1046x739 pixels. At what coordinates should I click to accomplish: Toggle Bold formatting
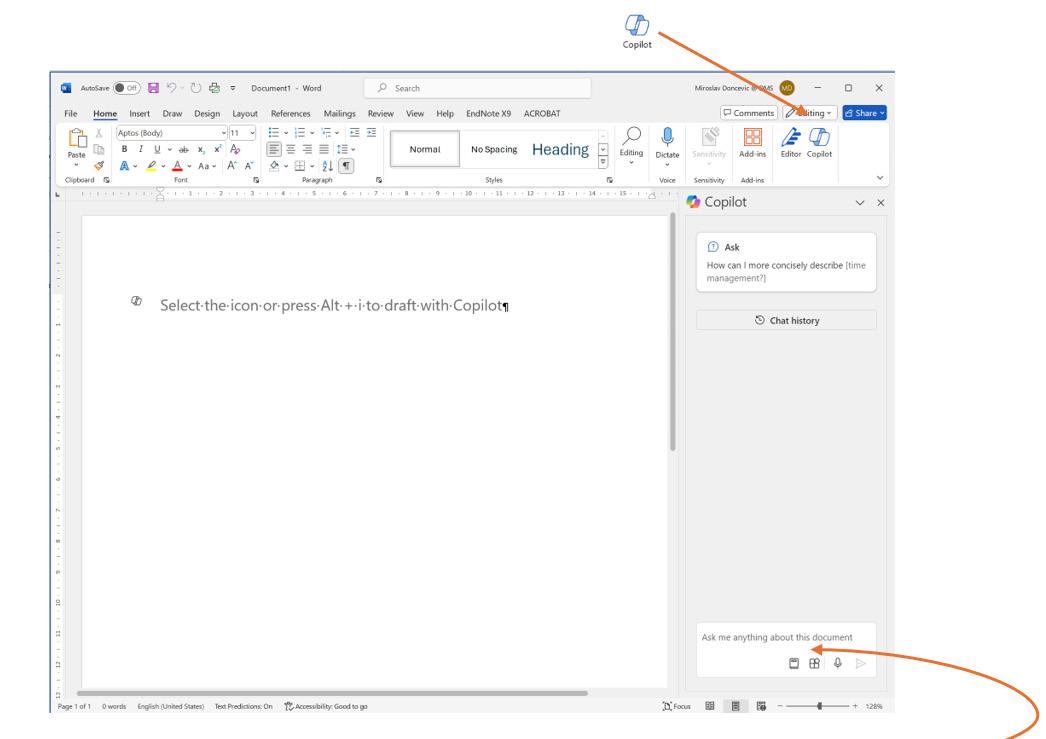pos(124,149)
